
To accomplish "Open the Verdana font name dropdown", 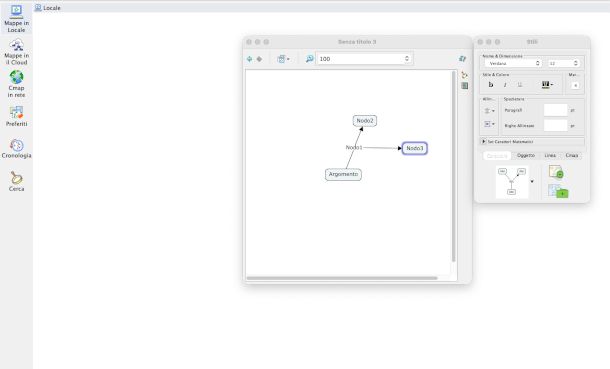I will pyautogui.click(x=513, y=63).
